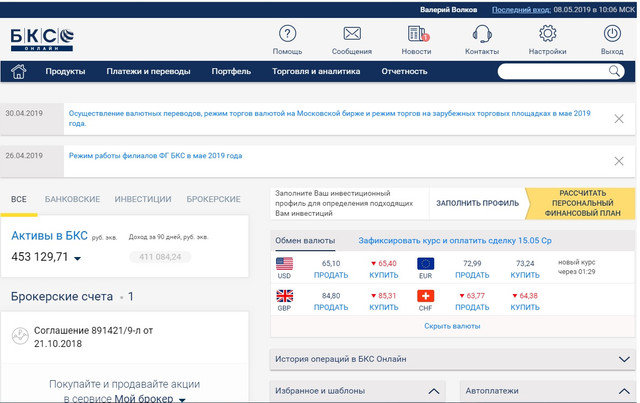Dismiss the 30.04.2019 news notification
This screenshot has width=640, height=403.
[618, 115]
